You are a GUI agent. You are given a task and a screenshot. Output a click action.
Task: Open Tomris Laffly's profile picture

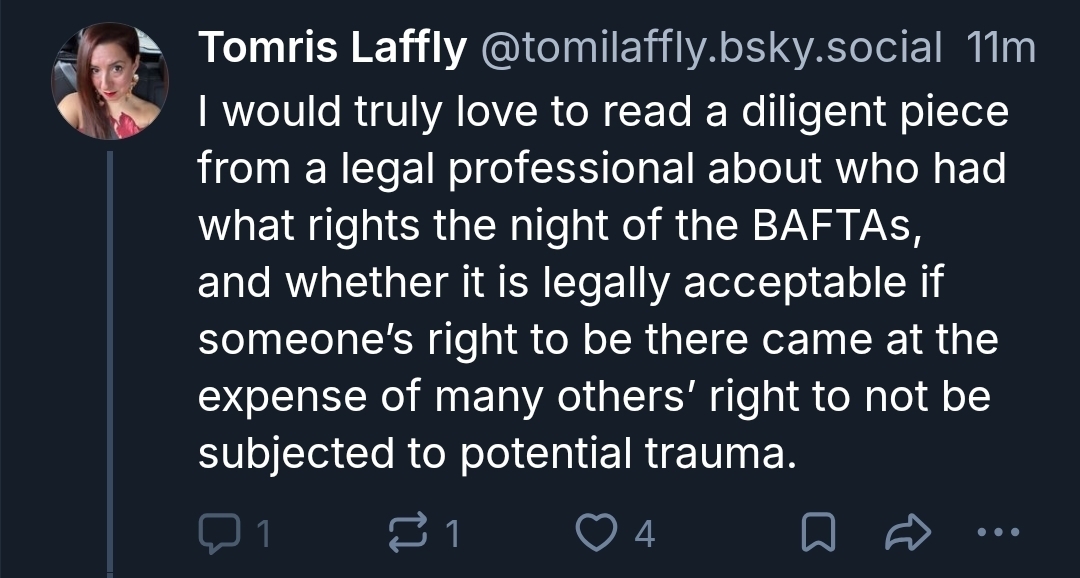tap(110, 81)
